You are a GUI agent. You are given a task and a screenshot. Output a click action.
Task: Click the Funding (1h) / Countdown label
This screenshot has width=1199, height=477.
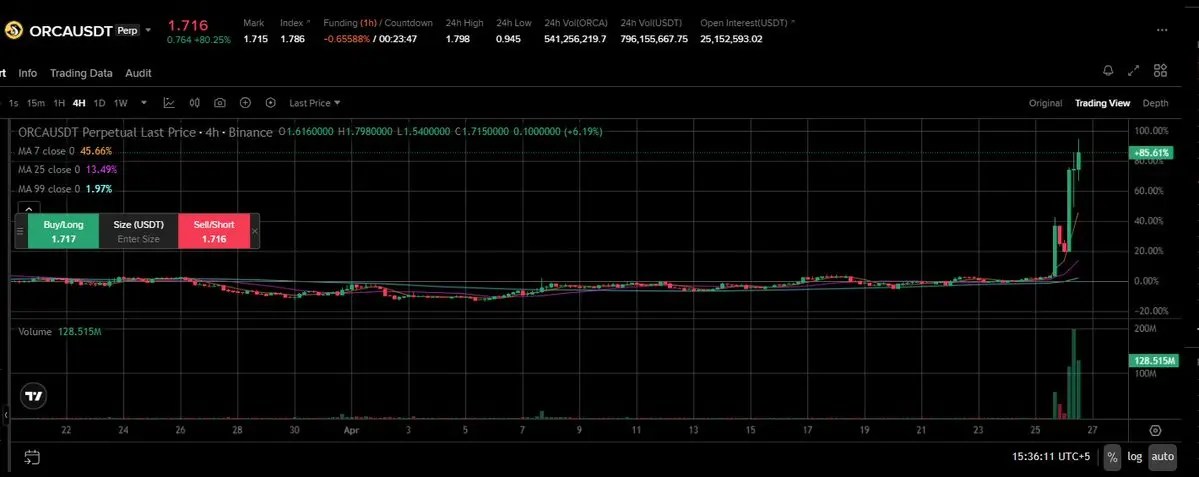pyautogui.click(x=378, y=23)
